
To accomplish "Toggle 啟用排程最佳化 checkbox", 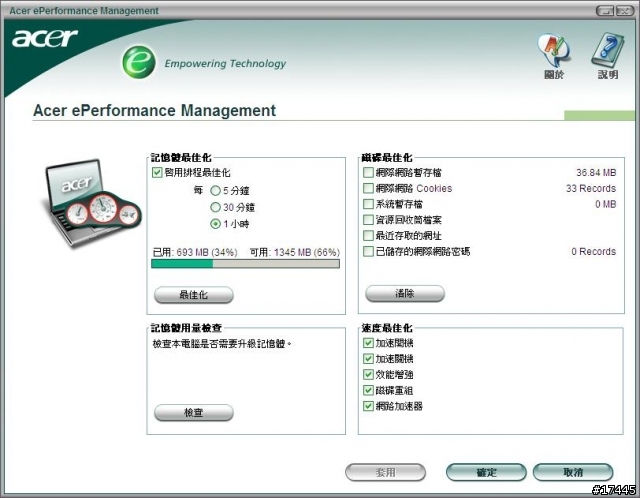I will (157, 172).
